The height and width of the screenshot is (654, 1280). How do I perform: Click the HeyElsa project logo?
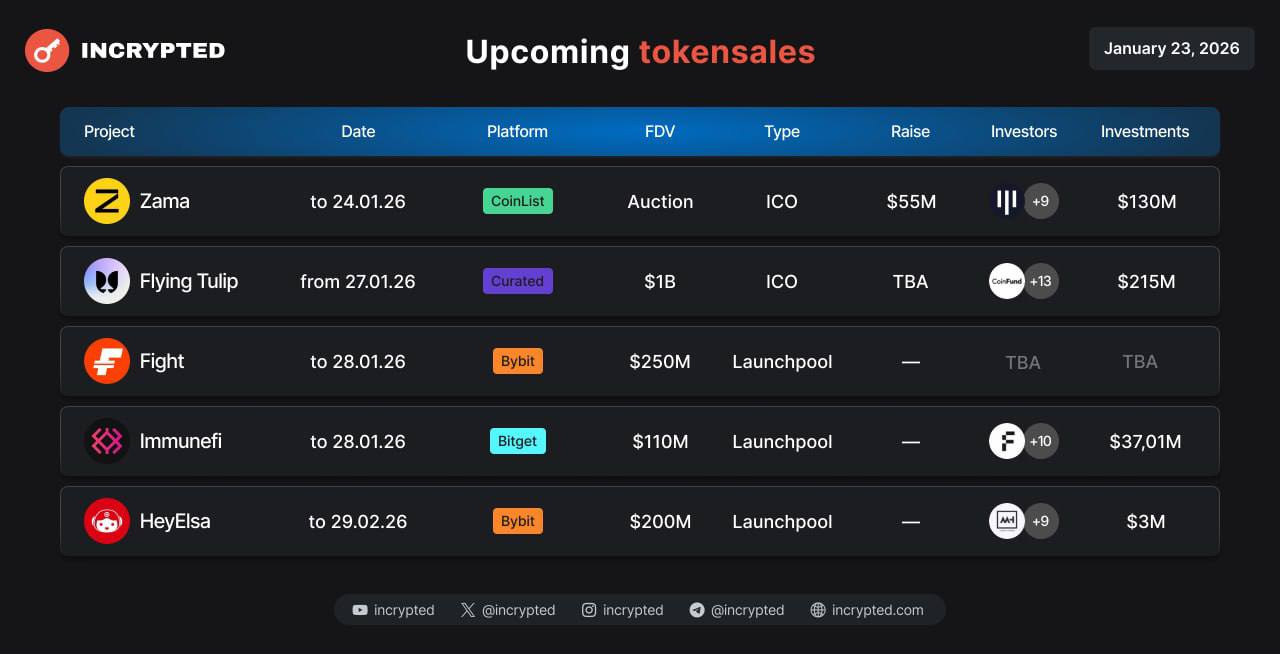point(107,521)
